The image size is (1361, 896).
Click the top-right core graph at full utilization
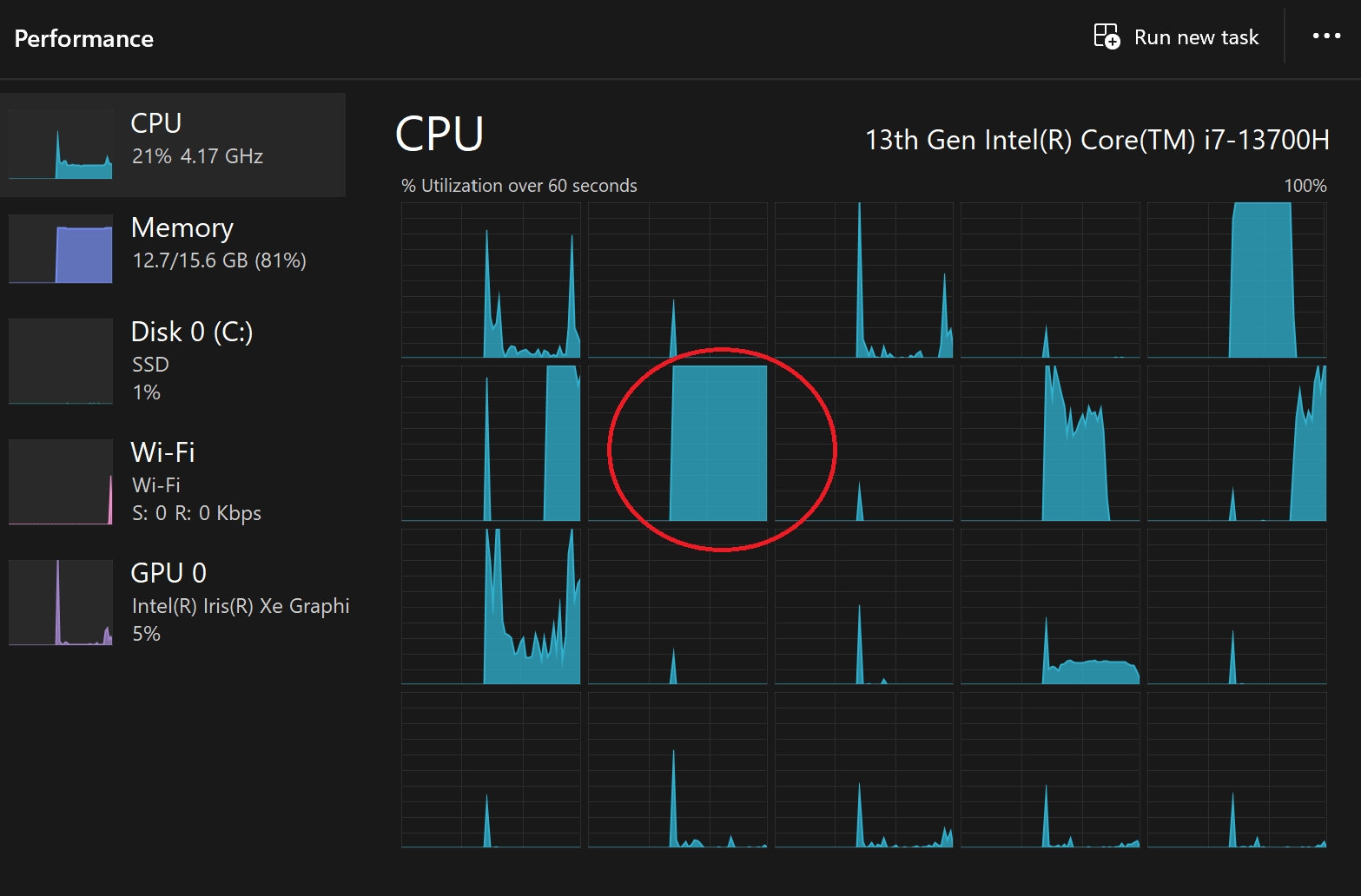(1237, 280)
